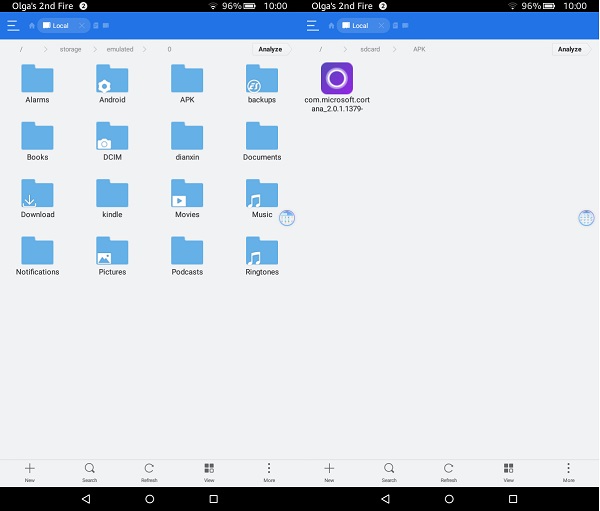Open the Podcasts folder

point(187,256)
